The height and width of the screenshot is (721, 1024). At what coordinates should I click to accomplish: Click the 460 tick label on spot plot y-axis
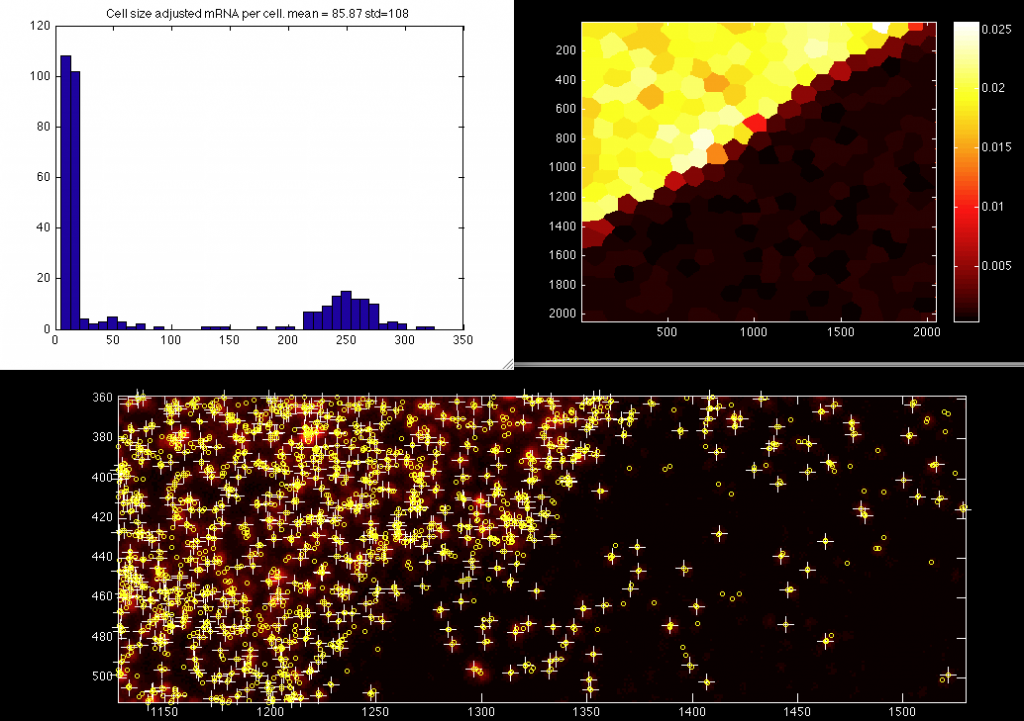pyautogui.click(x=102, y=596)
